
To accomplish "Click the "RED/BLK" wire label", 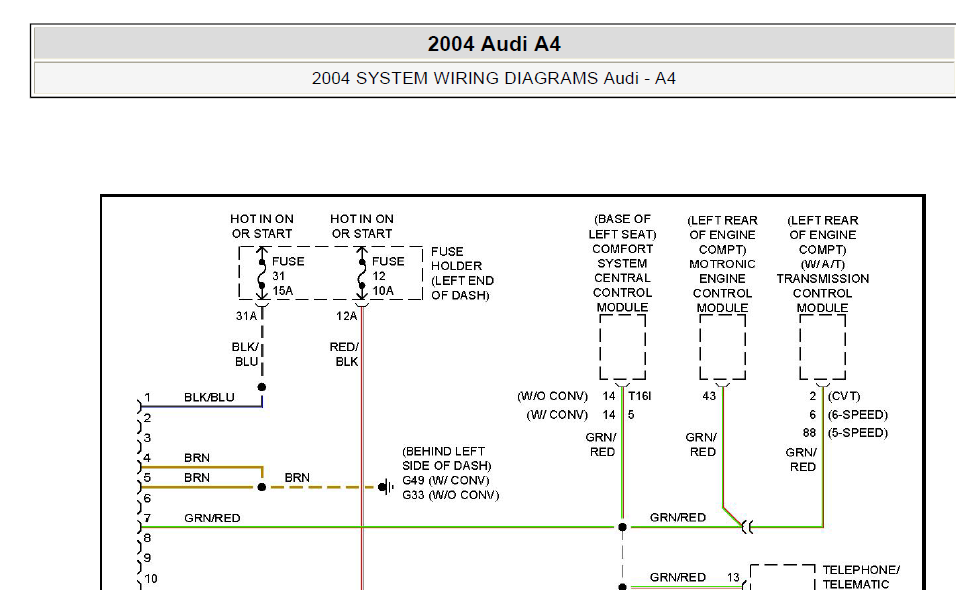I will click(344, 354).
